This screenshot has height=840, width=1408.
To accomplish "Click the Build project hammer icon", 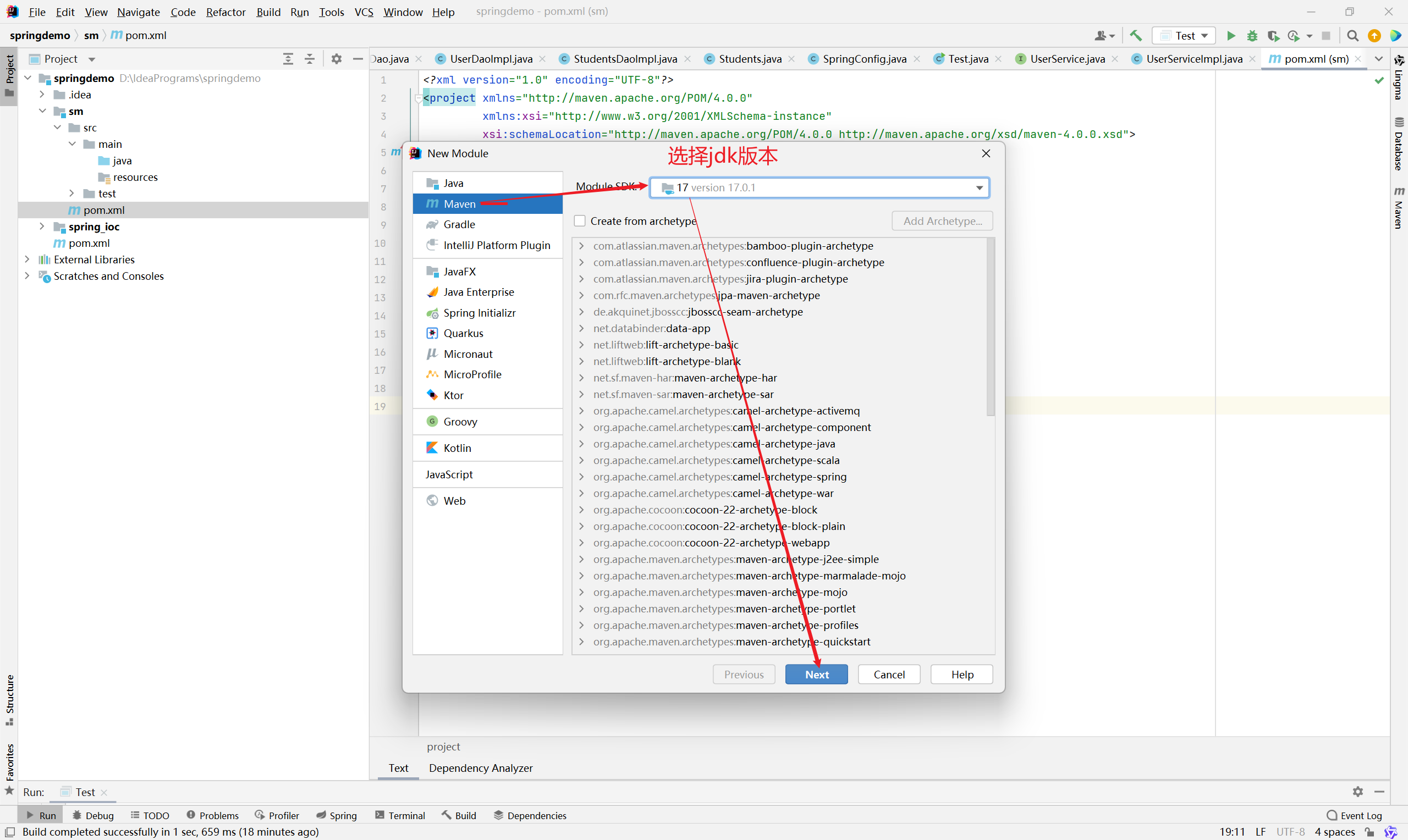I will [x=1135, y=36].
